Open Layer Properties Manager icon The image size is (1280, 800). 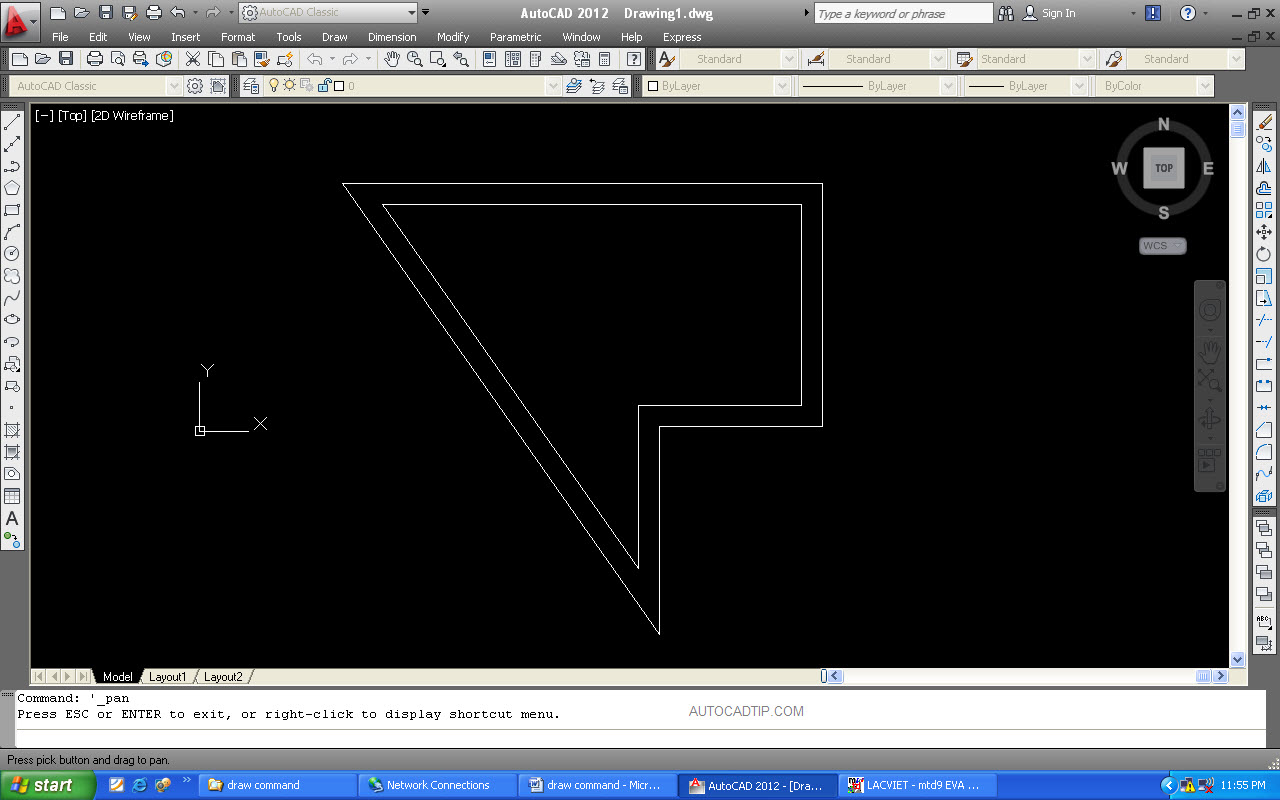[251, 86]
